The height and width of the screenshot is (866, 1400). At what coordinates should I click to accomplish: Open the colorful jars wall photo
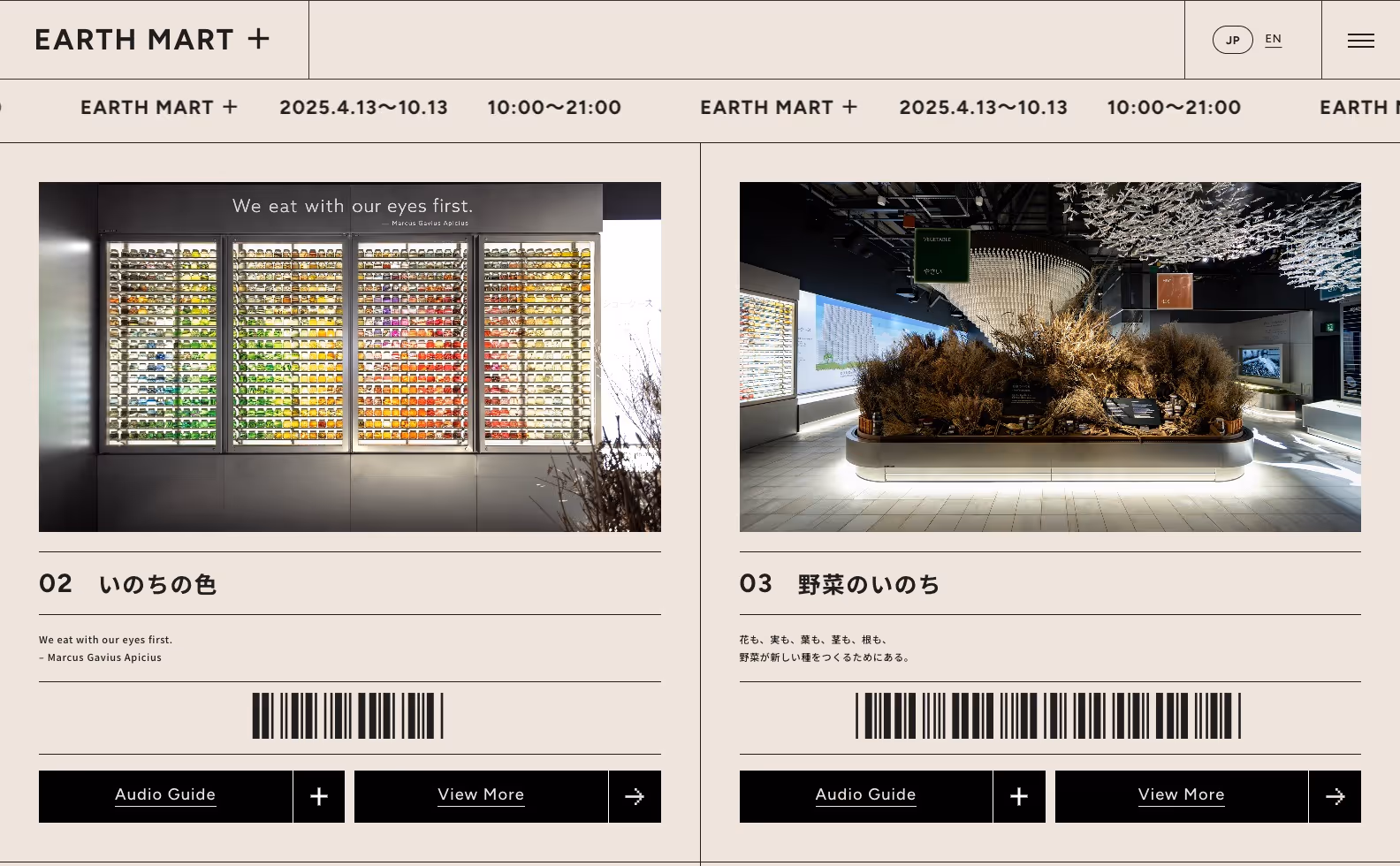click(350, 357)
